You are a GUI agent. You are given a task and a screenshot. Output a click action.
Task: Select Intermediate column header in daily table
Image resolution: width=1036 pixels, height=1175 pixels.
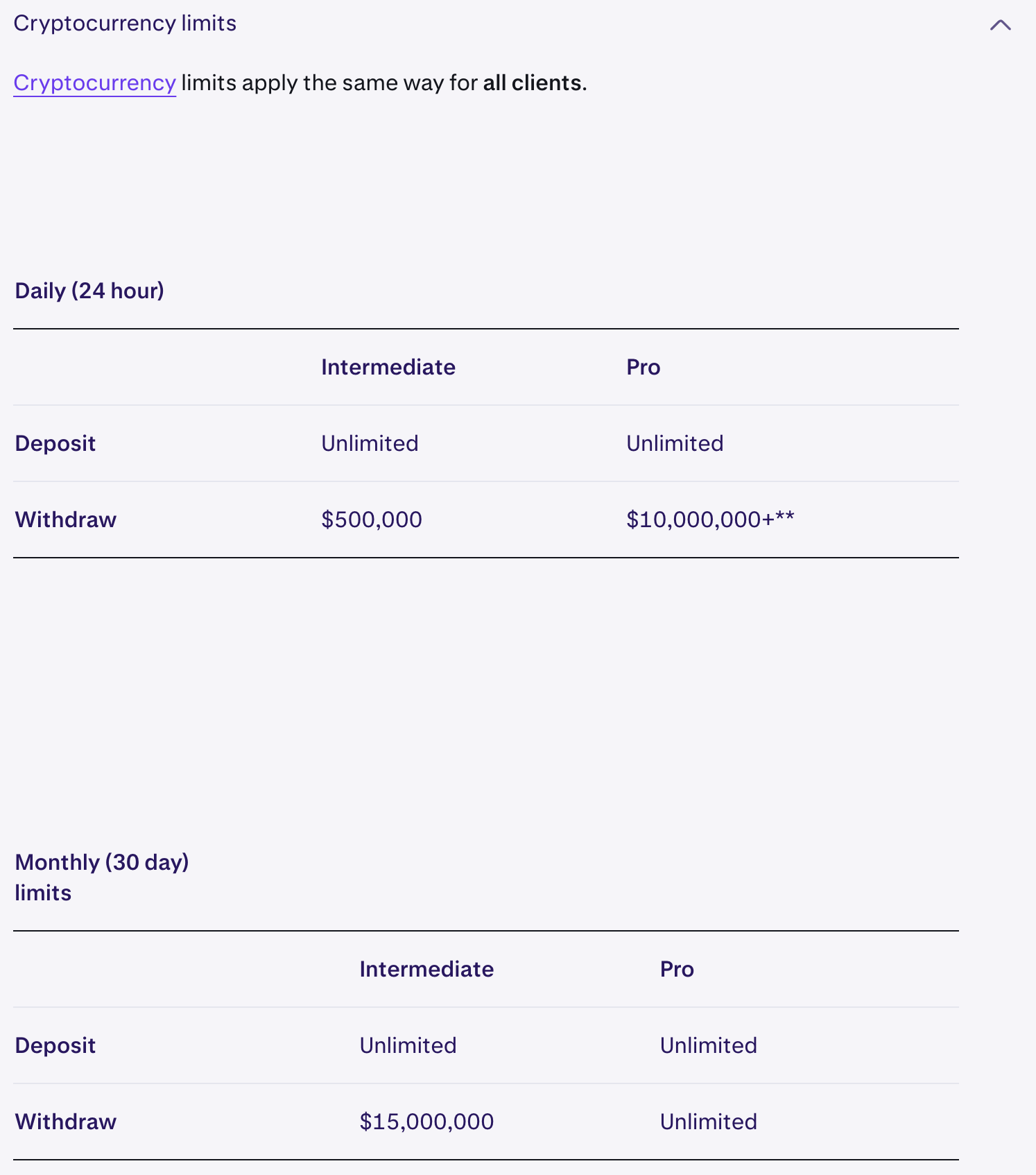[388, 367]
